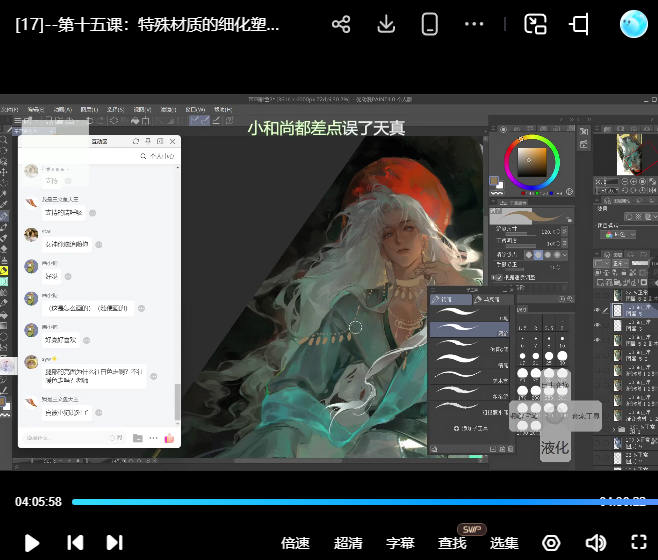Click the chat message input field
The width and height of the screenshot is (658, 560).
(x=63, y=438)
